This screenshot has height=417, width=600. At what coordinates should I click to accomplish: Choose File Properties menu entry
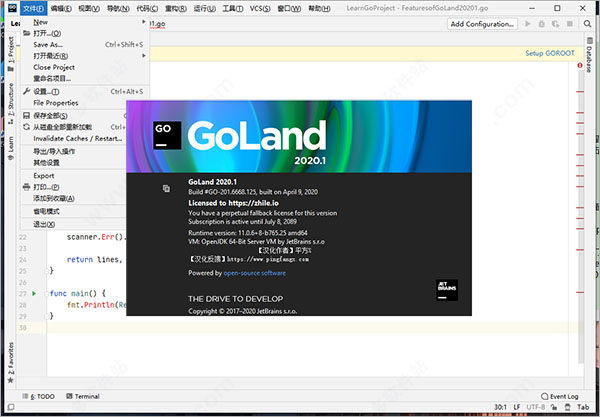tap(85, 103)
